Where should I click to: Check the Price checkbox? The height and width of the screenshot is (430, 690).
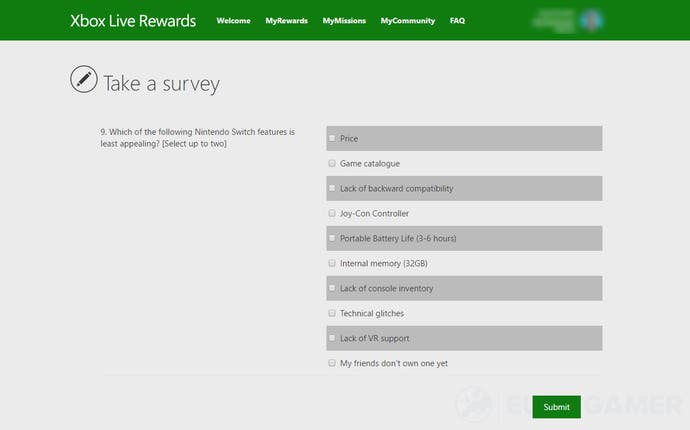click(x=332, y=138)
